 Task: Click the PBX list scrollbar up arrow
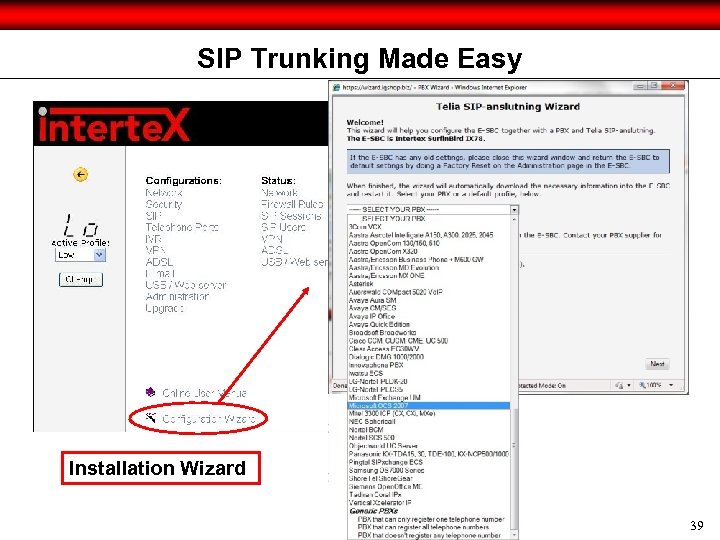(x=514, y=219)
